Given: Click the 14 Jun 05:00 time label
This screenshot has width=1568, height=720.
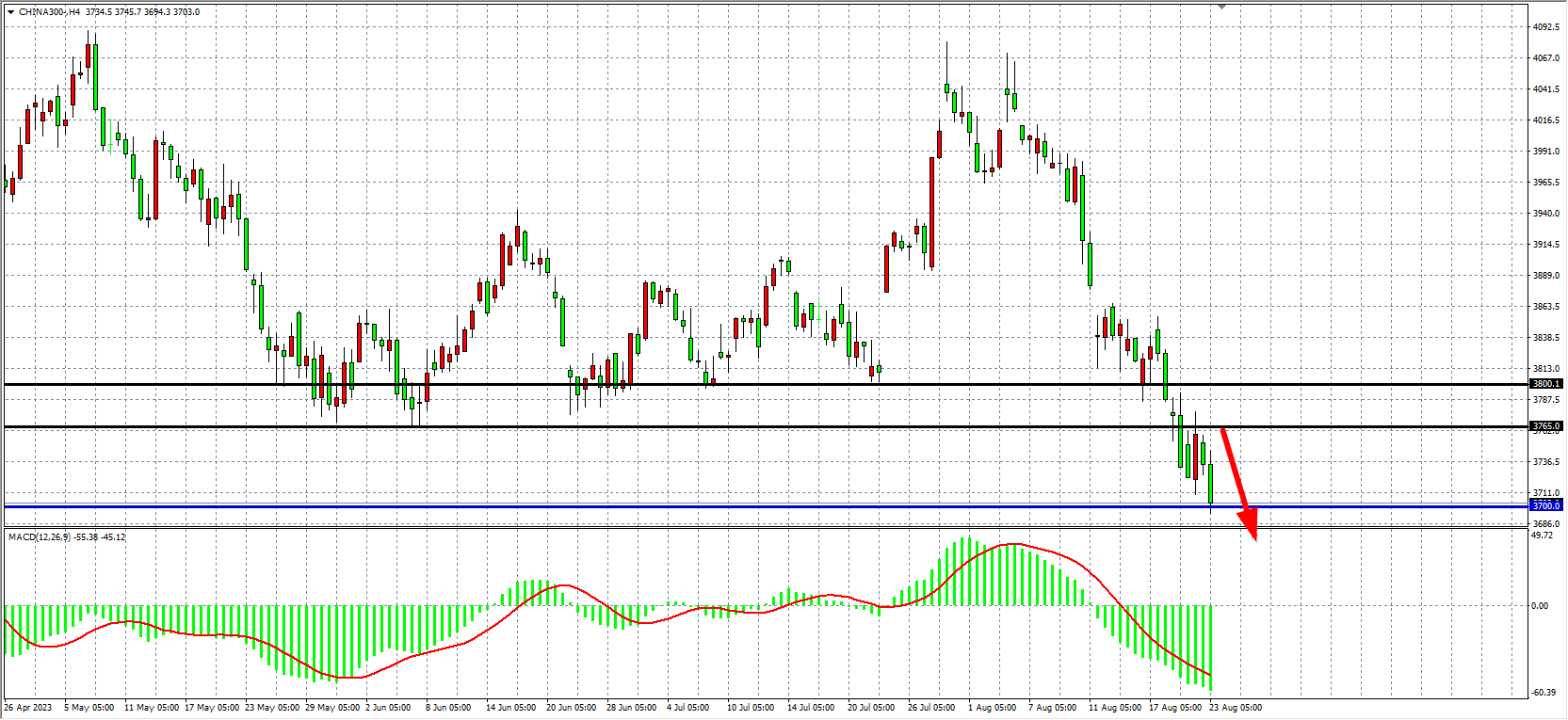Looking at the screenshot, I should 510,708.
